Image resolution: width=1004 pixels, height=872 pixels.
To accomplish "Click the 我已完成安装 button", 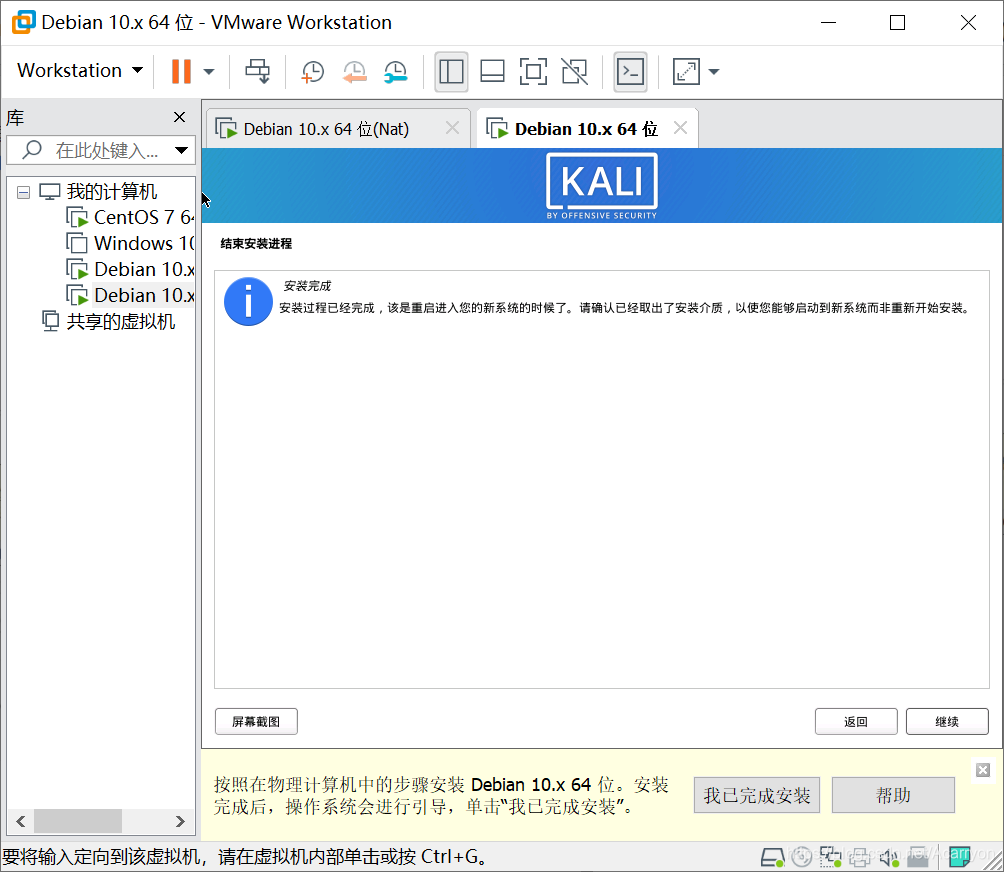I will pyautogui.click(x=756, y=795).
